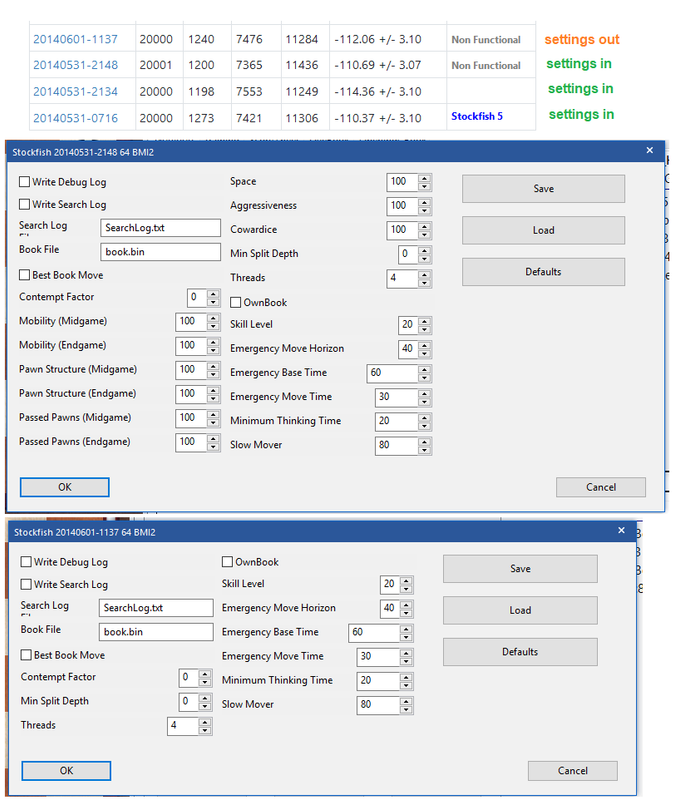Select the -110.37 +/- 3.10 table cell
Image resolution: width=675 pixels, height=800 pixels.
pyautogui.click(x=388, y=118)
